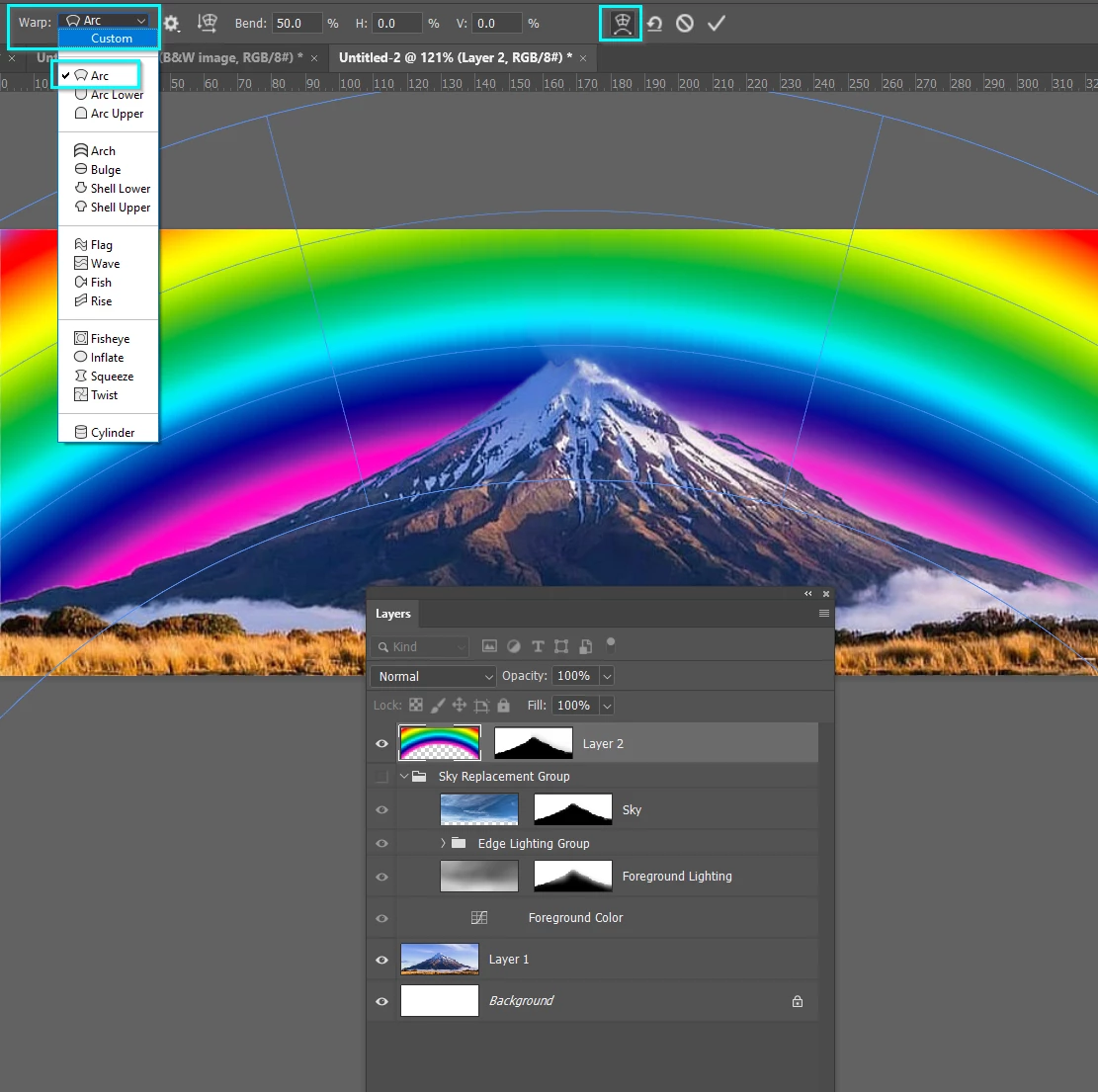This screenshot has height=1092, width=1098.
Task: Hide Layer 1 with the eye icon
Action: point(381,960)
